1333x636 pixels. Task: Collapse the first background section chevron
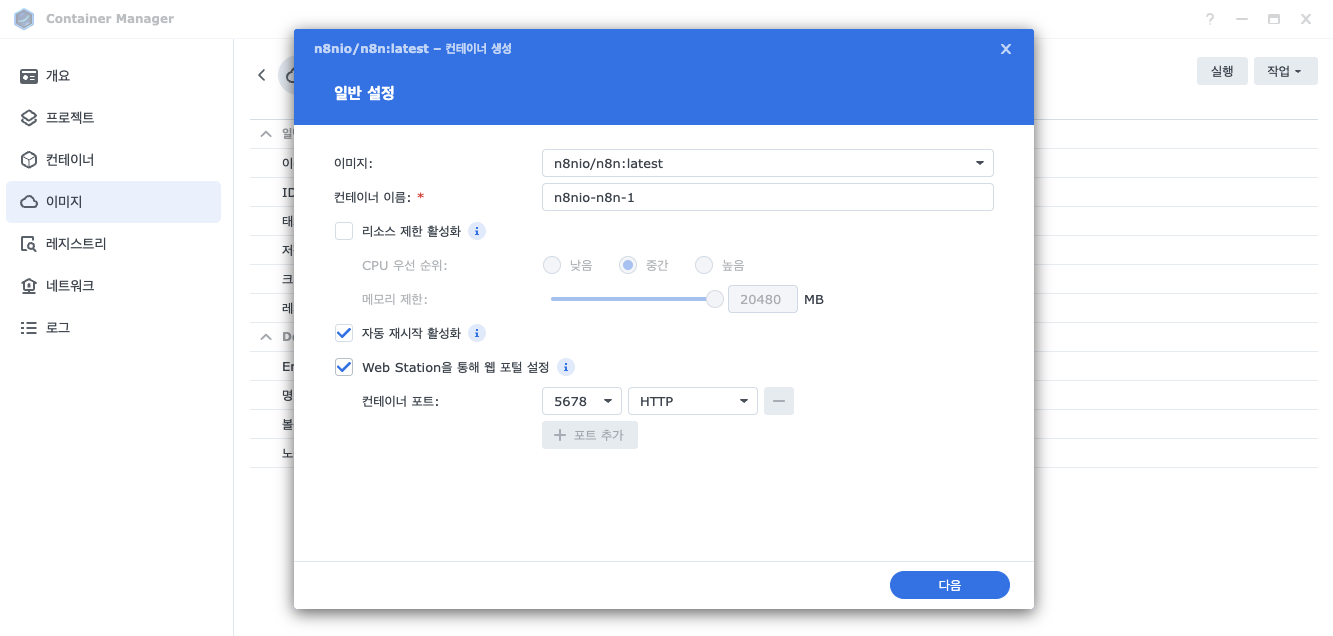coord(266,134)
